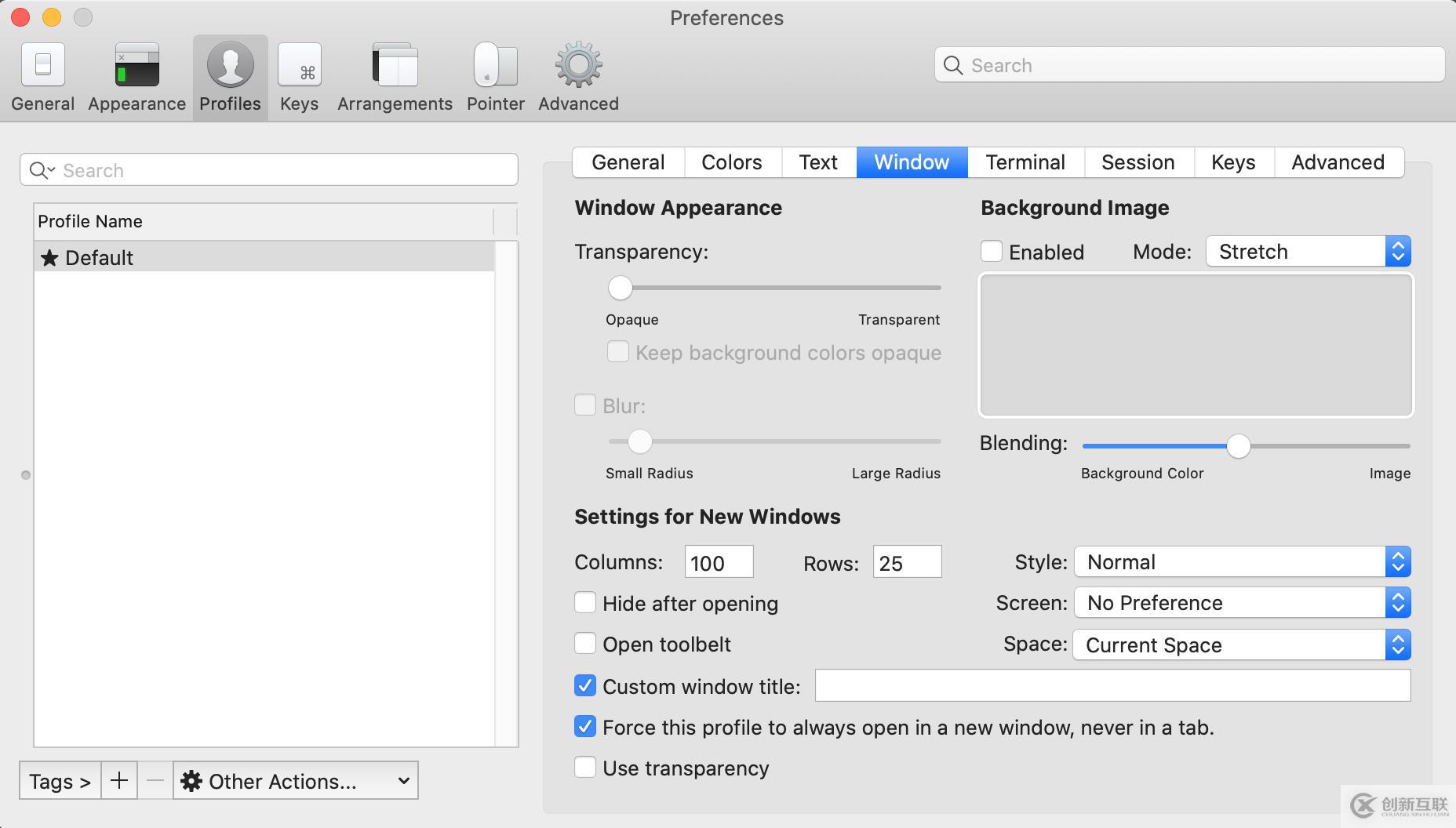
Task: Open the Keys preferences icon
Action: coord(299,74)
